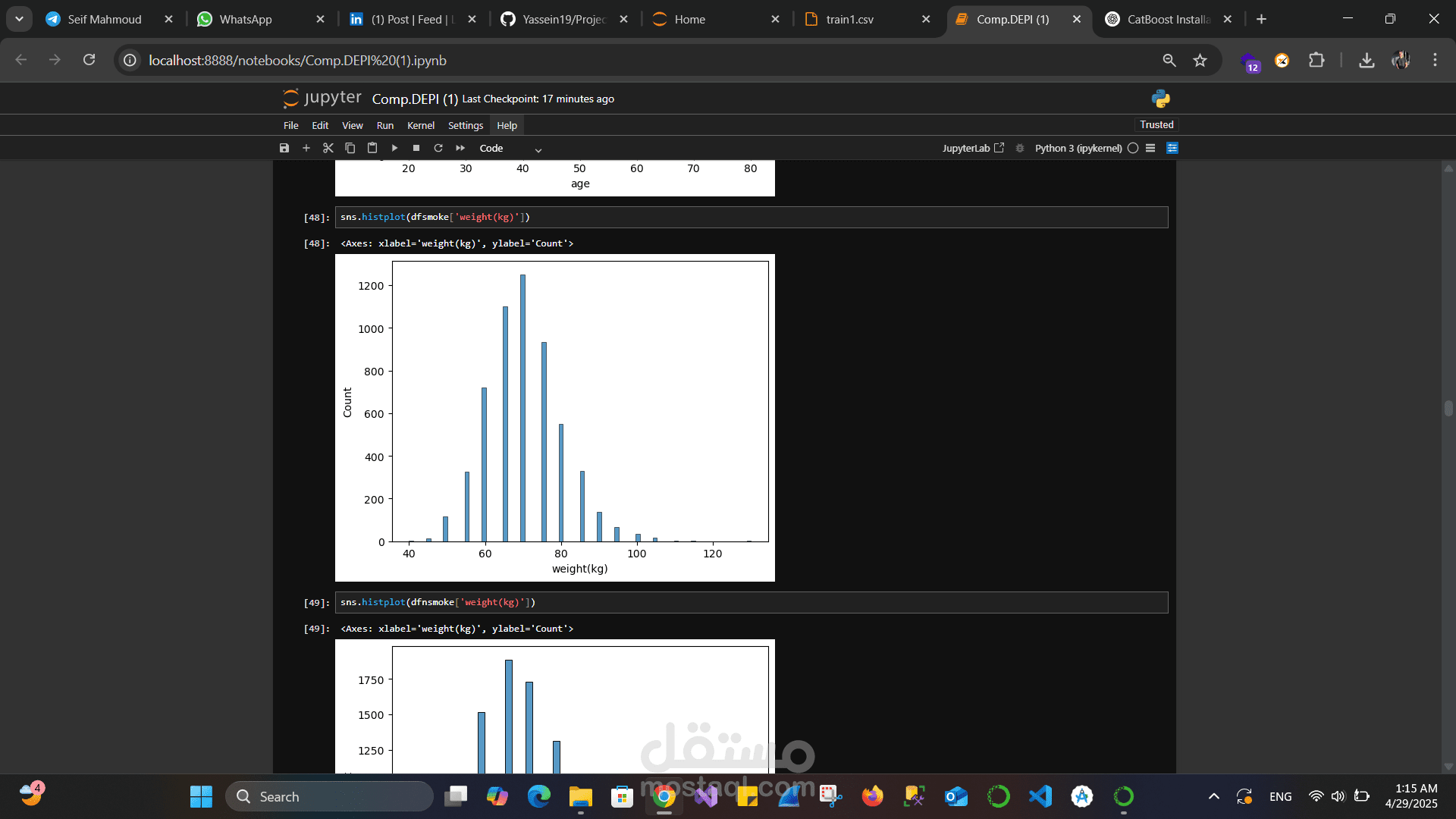Toggle the blue notebook settings panel icon
The image size is (1456, 819).
tap(1172, 148)
